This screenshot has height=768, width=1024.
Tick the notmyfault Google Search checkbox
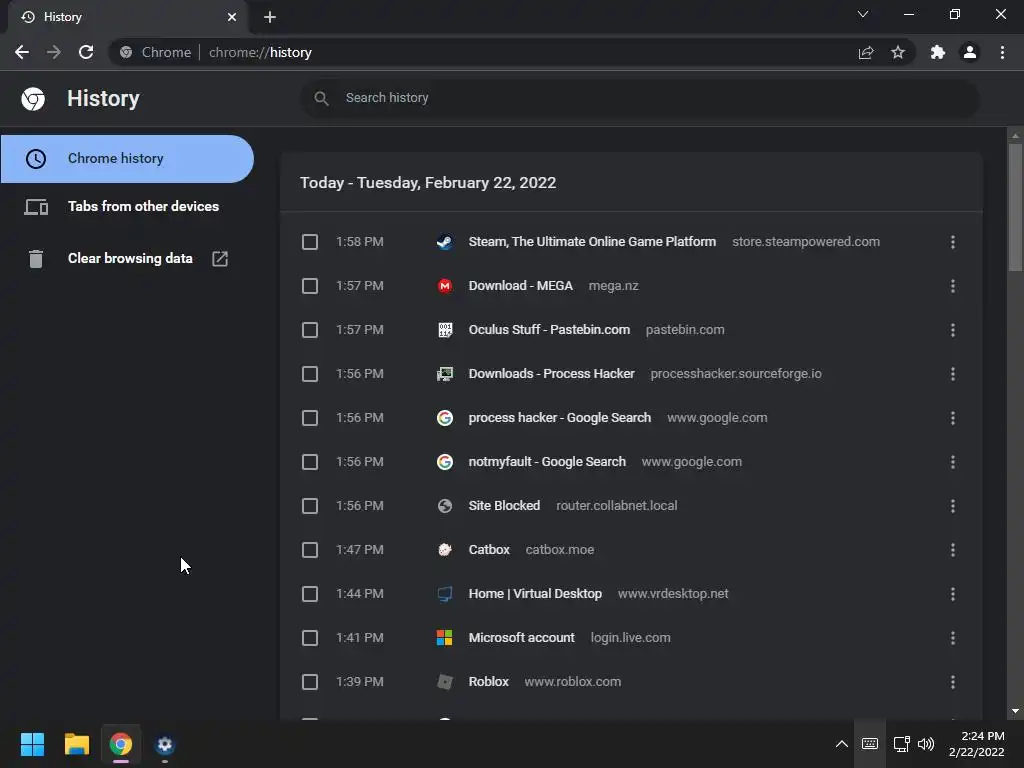310,462
